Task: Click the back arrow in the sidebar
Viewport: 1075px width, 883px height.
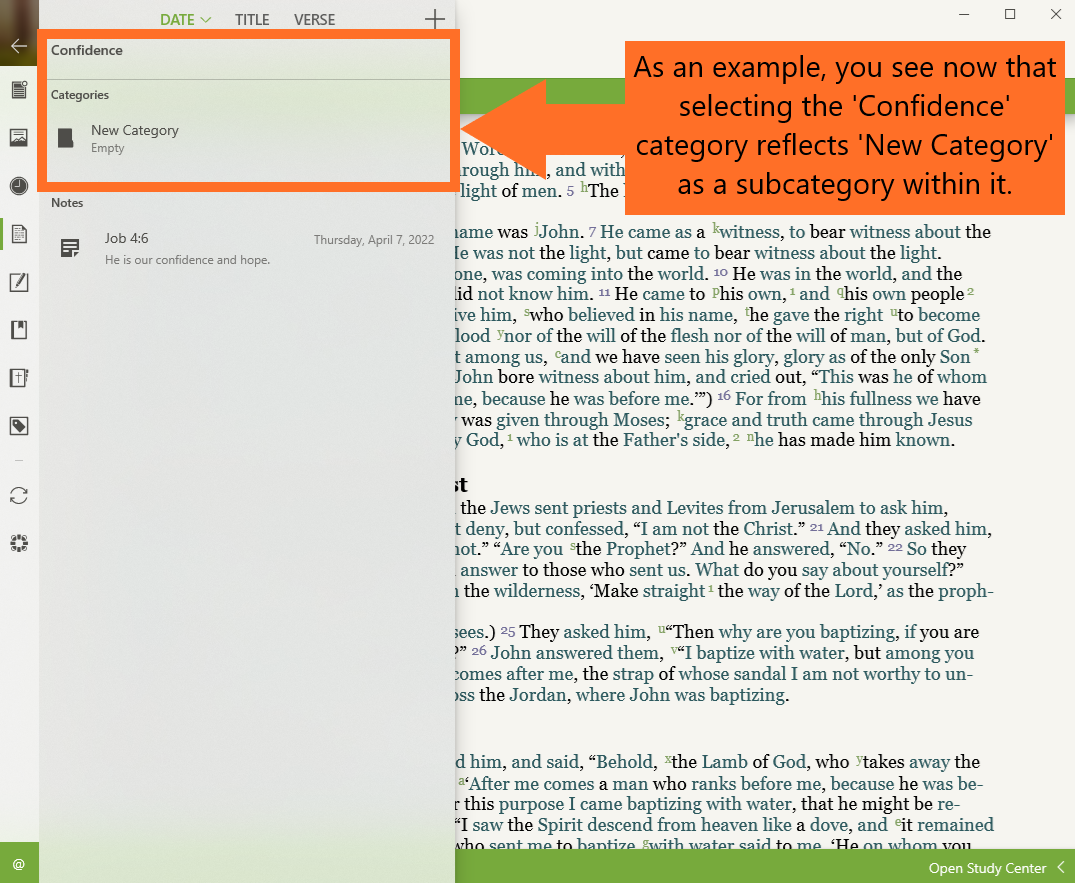Action: tap(18, 45)
